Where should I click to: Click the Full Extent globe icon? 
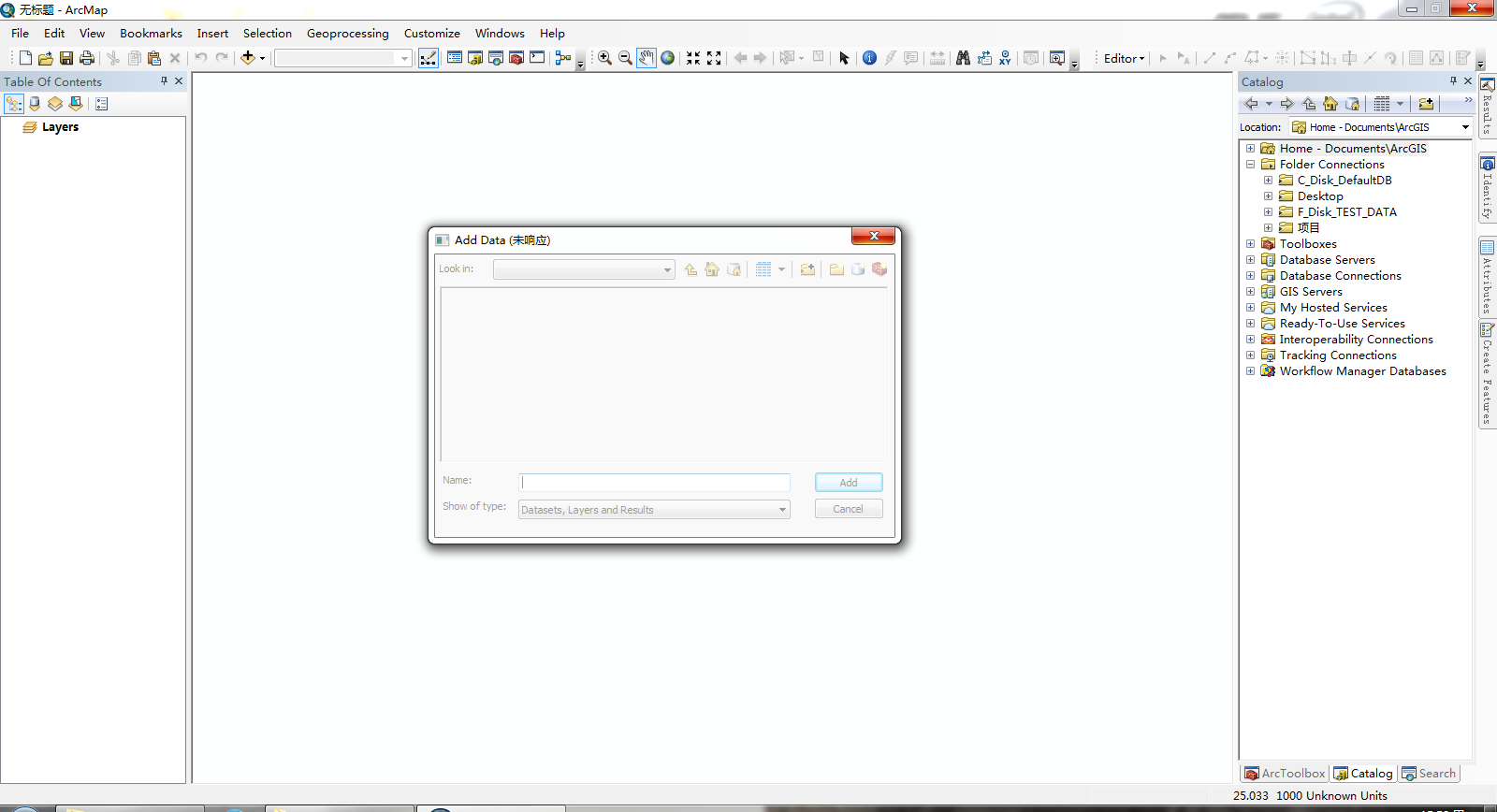point(668,58)
